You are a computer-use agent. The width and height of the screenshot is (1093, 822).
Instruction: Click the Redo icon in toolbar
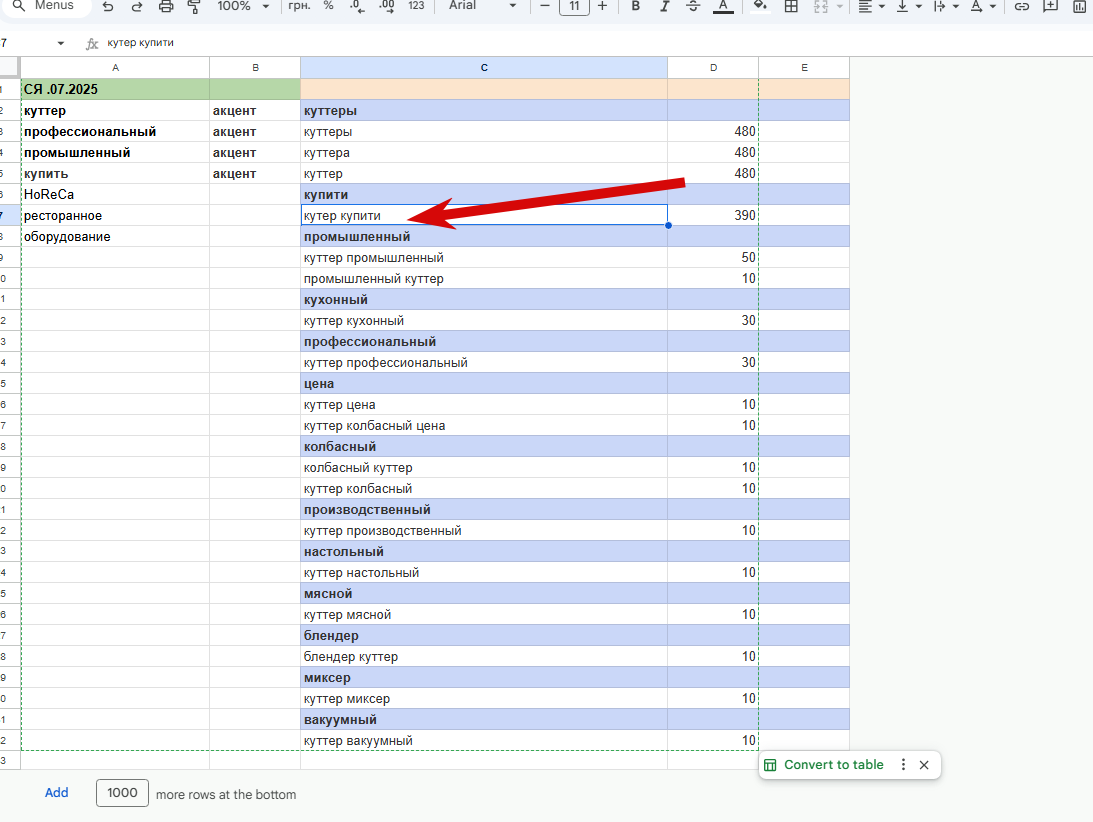click(137, 6)
